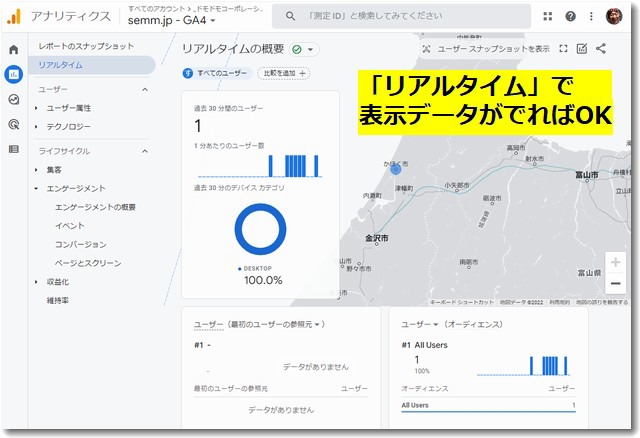Click #1 All Users heading
The height and width of the screenshot is (438, 640).
point(424,345)
